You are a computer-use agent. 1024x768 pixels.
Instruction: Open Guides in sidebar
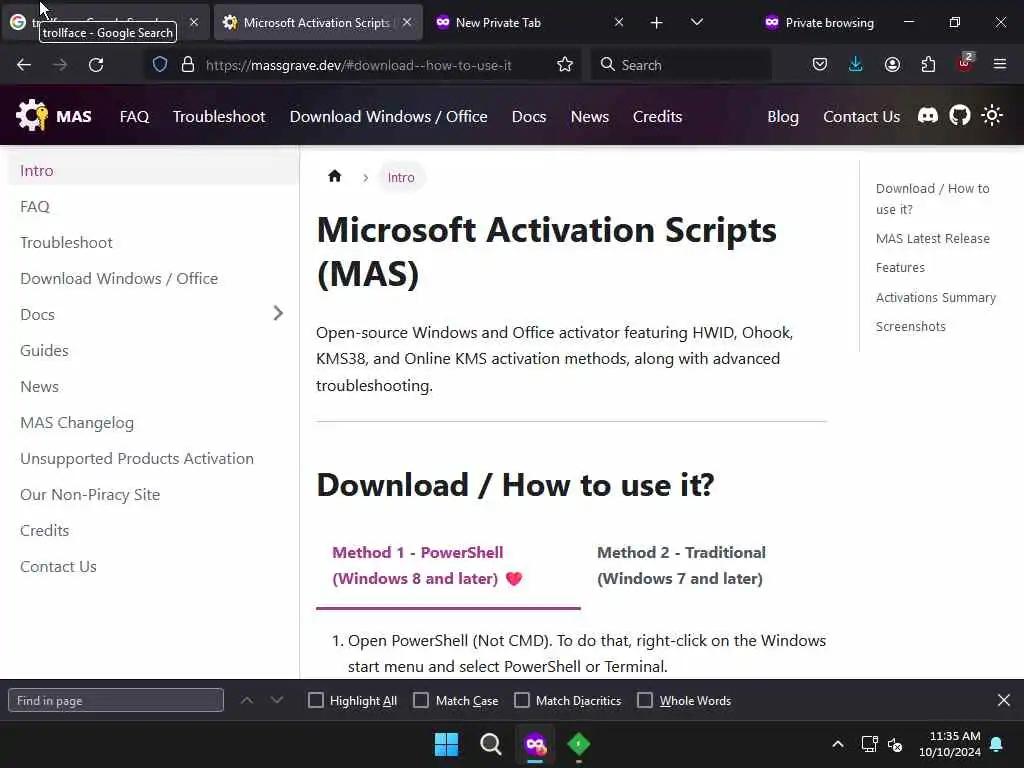point(44,351)
